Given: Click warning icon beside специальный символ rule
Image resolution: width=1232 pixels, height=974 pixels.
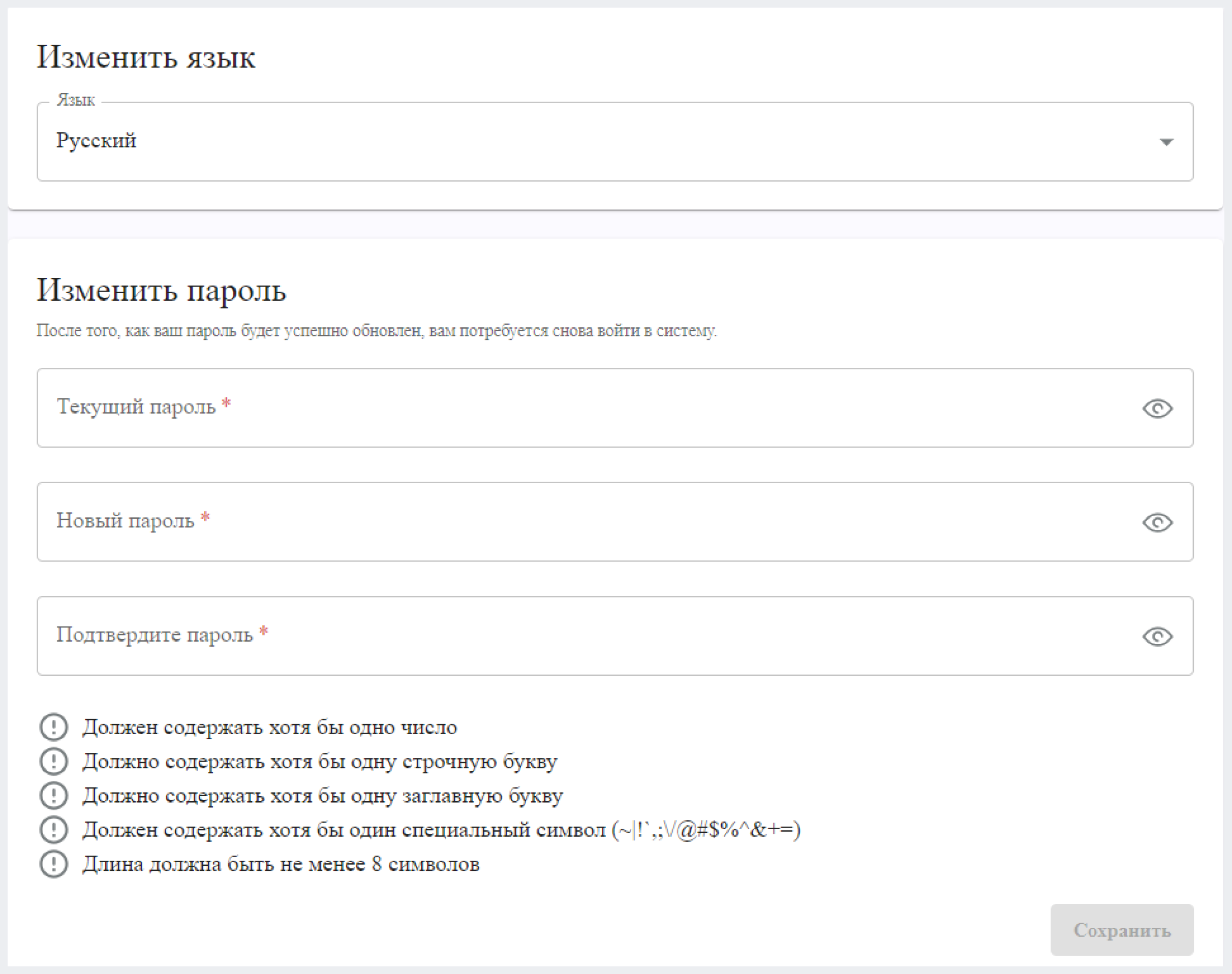Looking at the screenshot, I should (x=53, y=830).
